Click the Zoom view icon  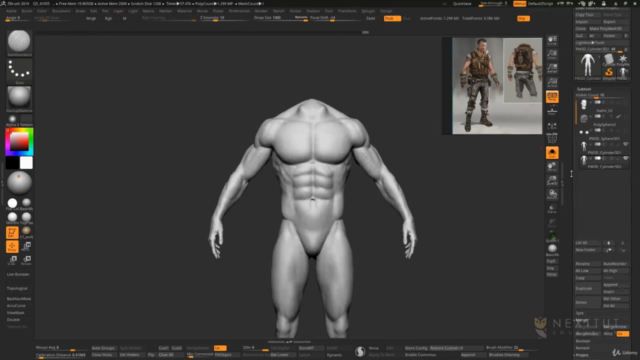552,54
